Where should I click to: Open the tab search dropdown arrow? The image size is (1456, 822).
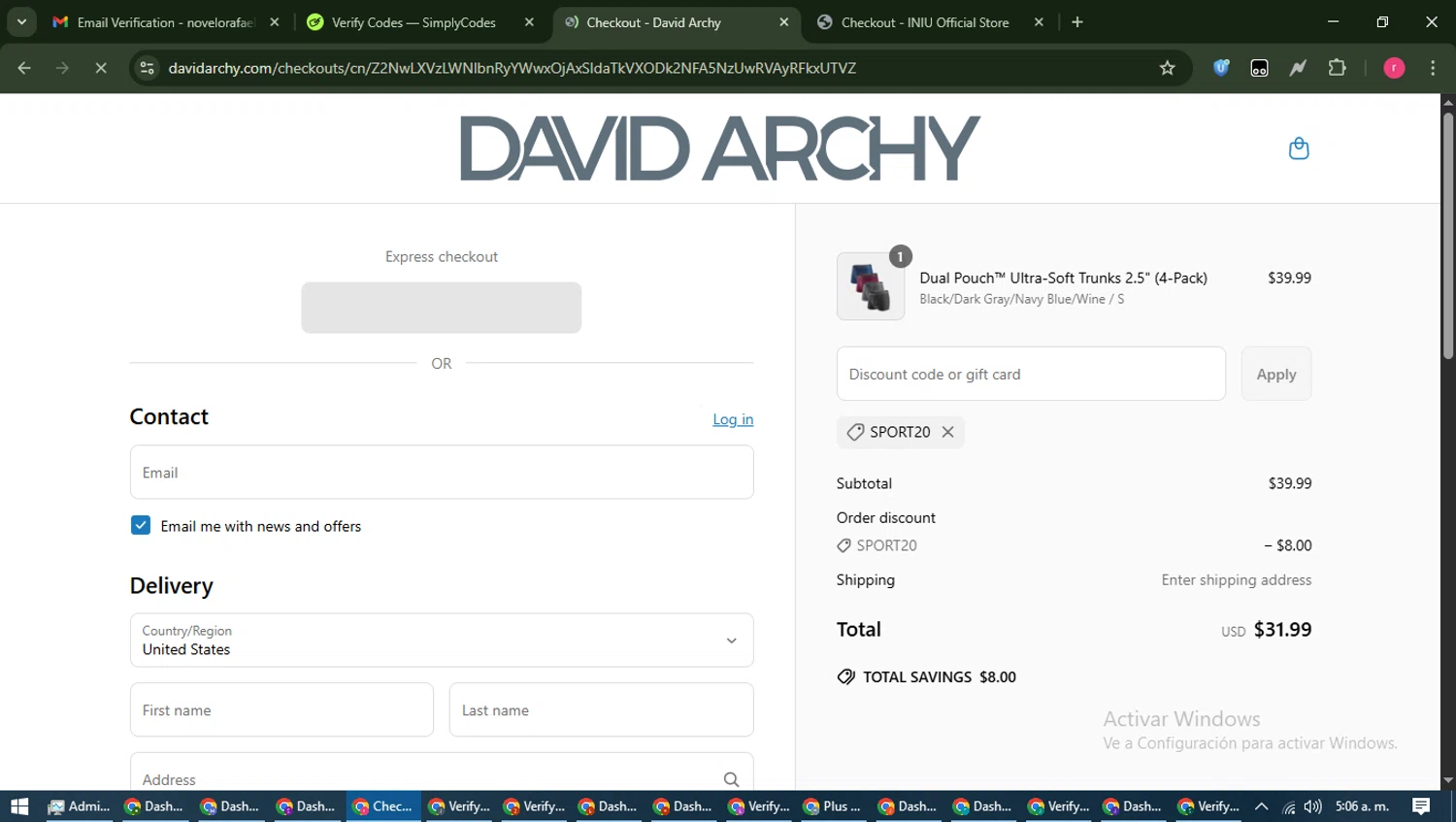point(20,21)
